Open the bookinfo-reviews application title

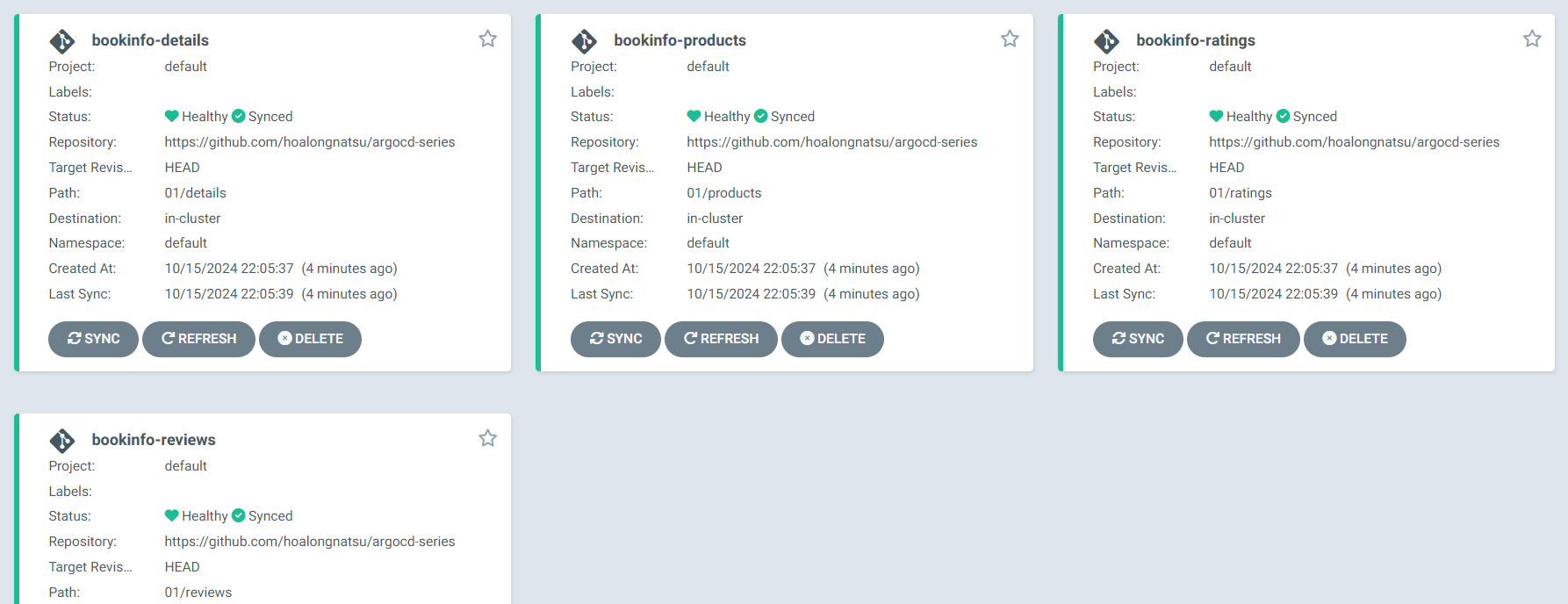154,440
